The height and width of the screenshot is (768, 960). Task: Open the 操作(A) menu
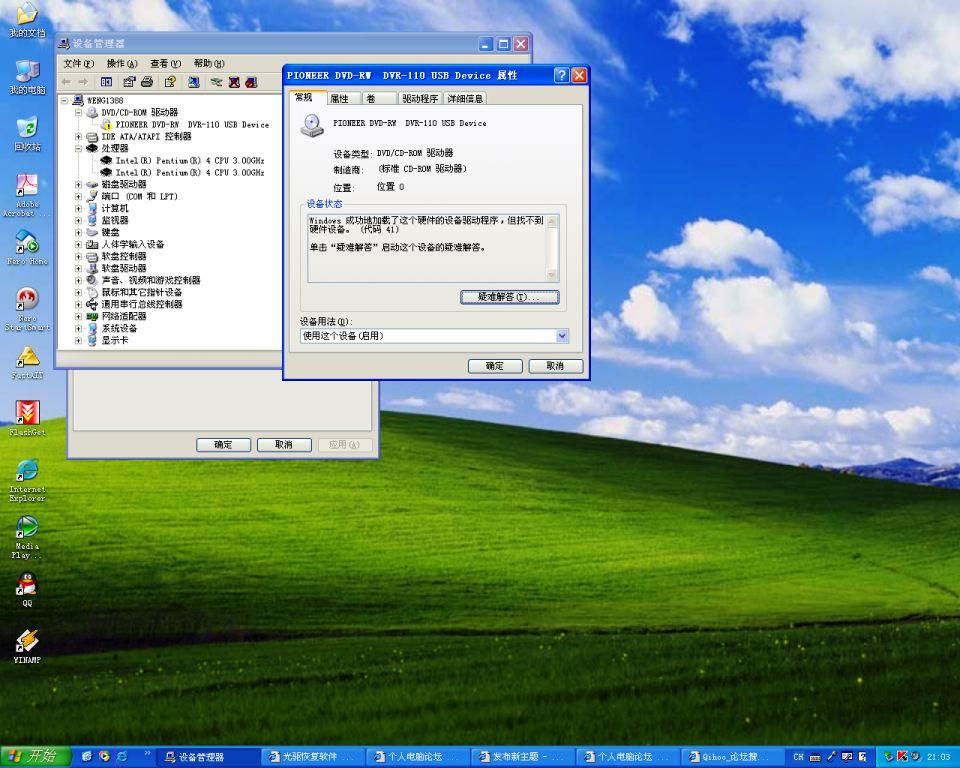pos(122,64)
